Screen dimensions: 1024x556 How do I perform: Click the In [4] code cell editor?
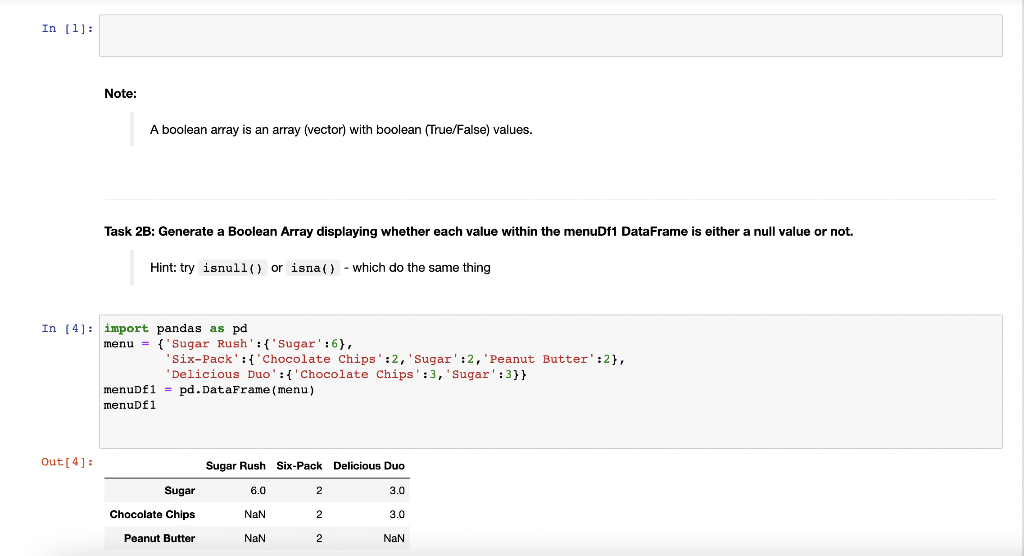(551, 382)
